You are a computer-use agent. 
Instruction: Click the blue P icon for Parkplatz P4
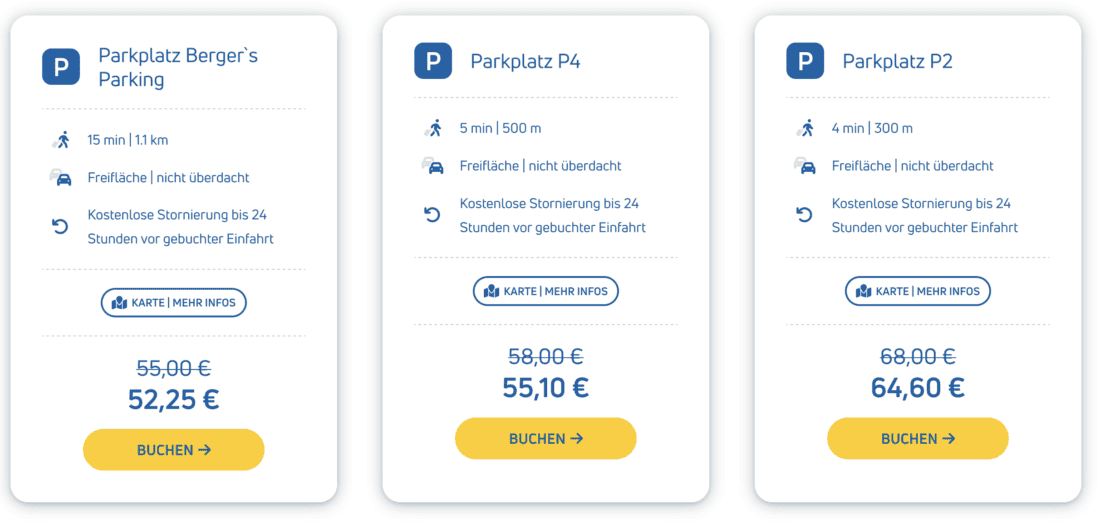(x=433, y=60)
